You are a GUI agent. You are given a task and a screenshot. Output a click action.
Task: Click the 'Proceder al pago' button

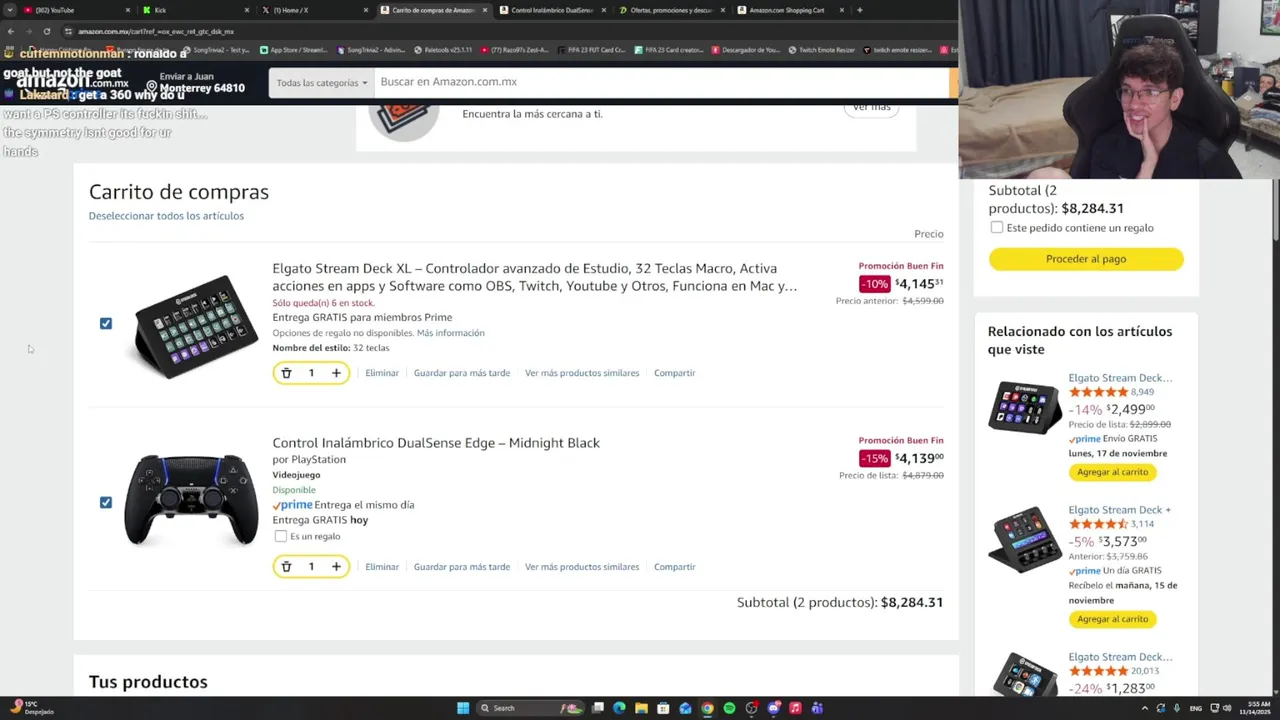[1086, 259]
